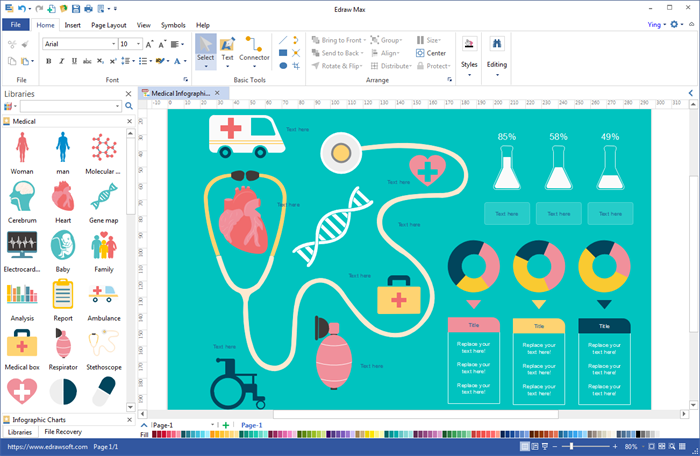Viewport: 700px width, 456px height.
Task: Activate the Text tool
Action: (x=228, y=52)
